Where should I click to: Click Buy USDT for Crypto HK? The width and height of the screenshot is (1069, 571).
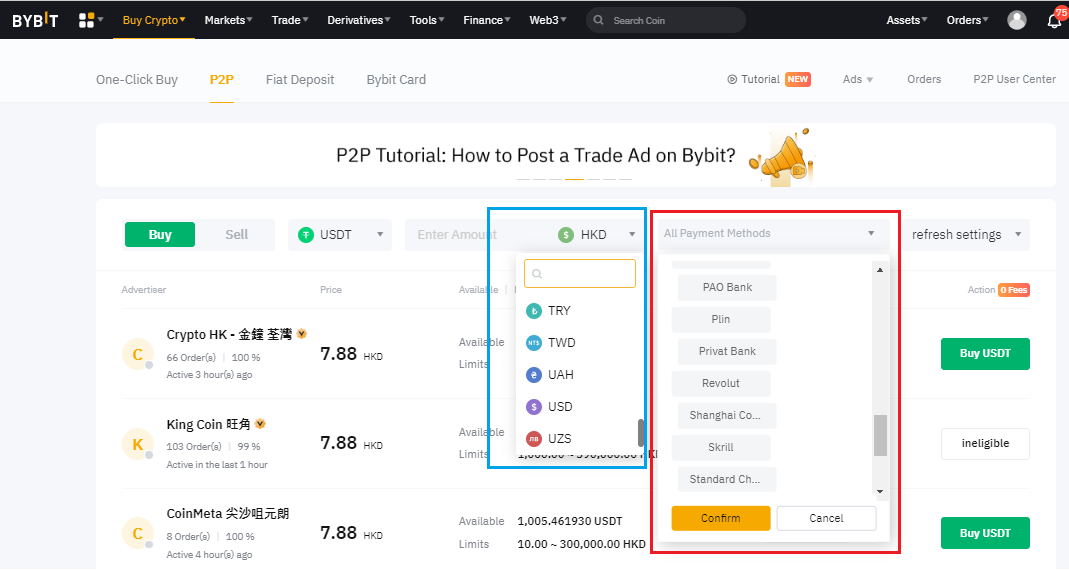pyautogui.click(x=985, y=354)
